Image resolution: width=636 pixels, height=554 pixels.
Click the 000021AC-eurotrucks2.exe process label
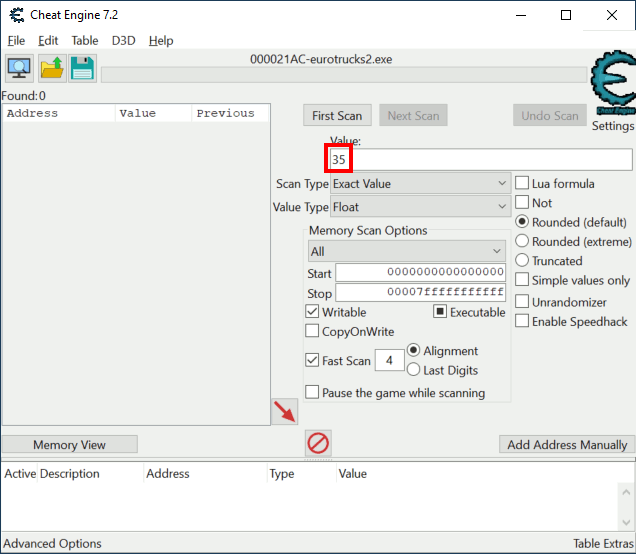point(321,59)
